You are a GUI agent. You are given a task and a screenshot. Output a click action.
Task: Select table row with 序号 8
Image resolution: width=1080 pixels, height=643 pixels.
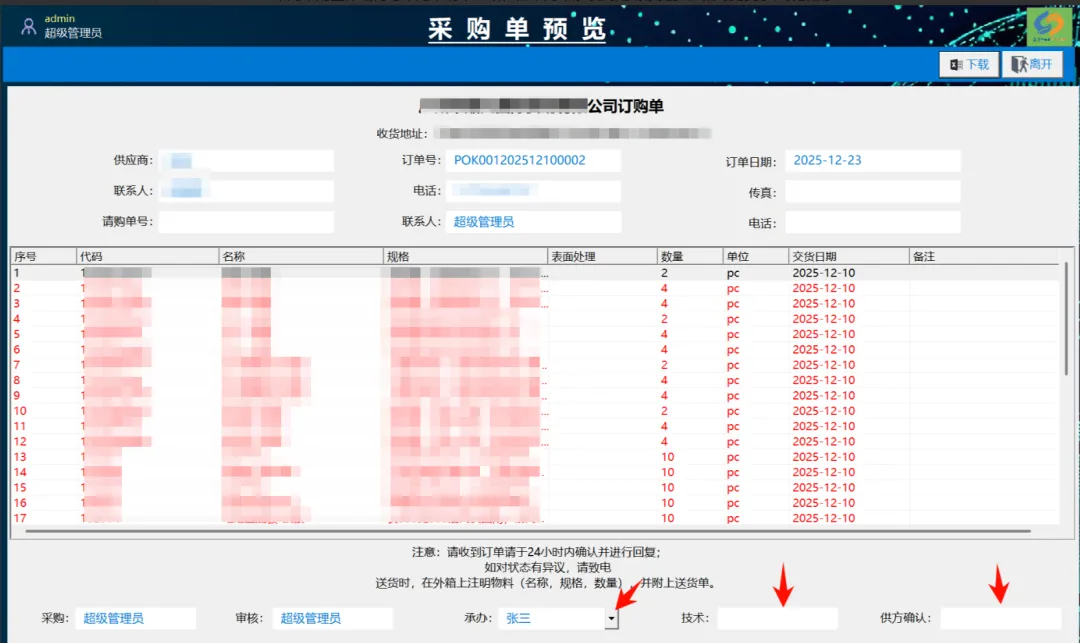[x=535, y=380]
